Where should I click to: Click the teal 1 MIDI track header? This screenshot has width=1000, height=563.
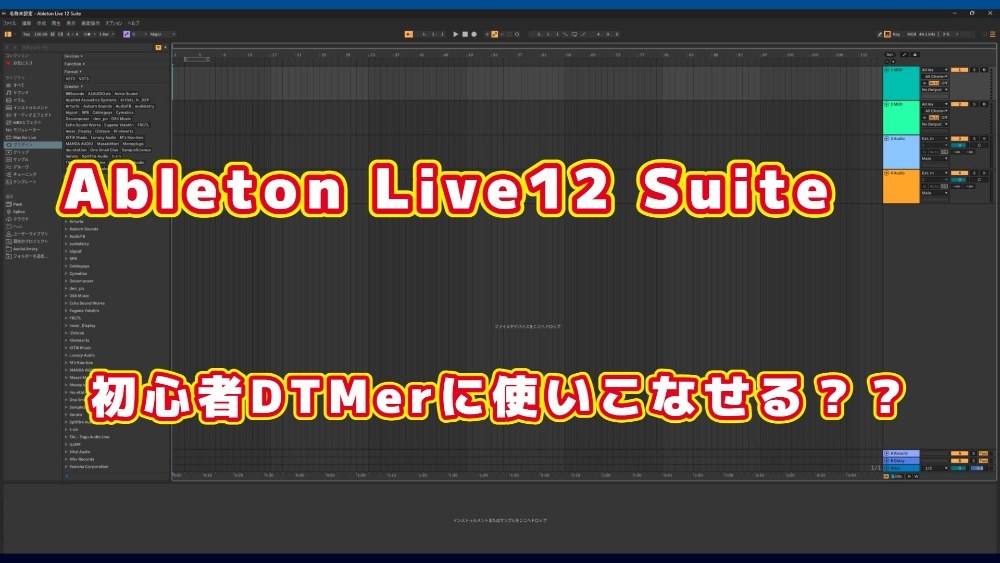(901, 83)
